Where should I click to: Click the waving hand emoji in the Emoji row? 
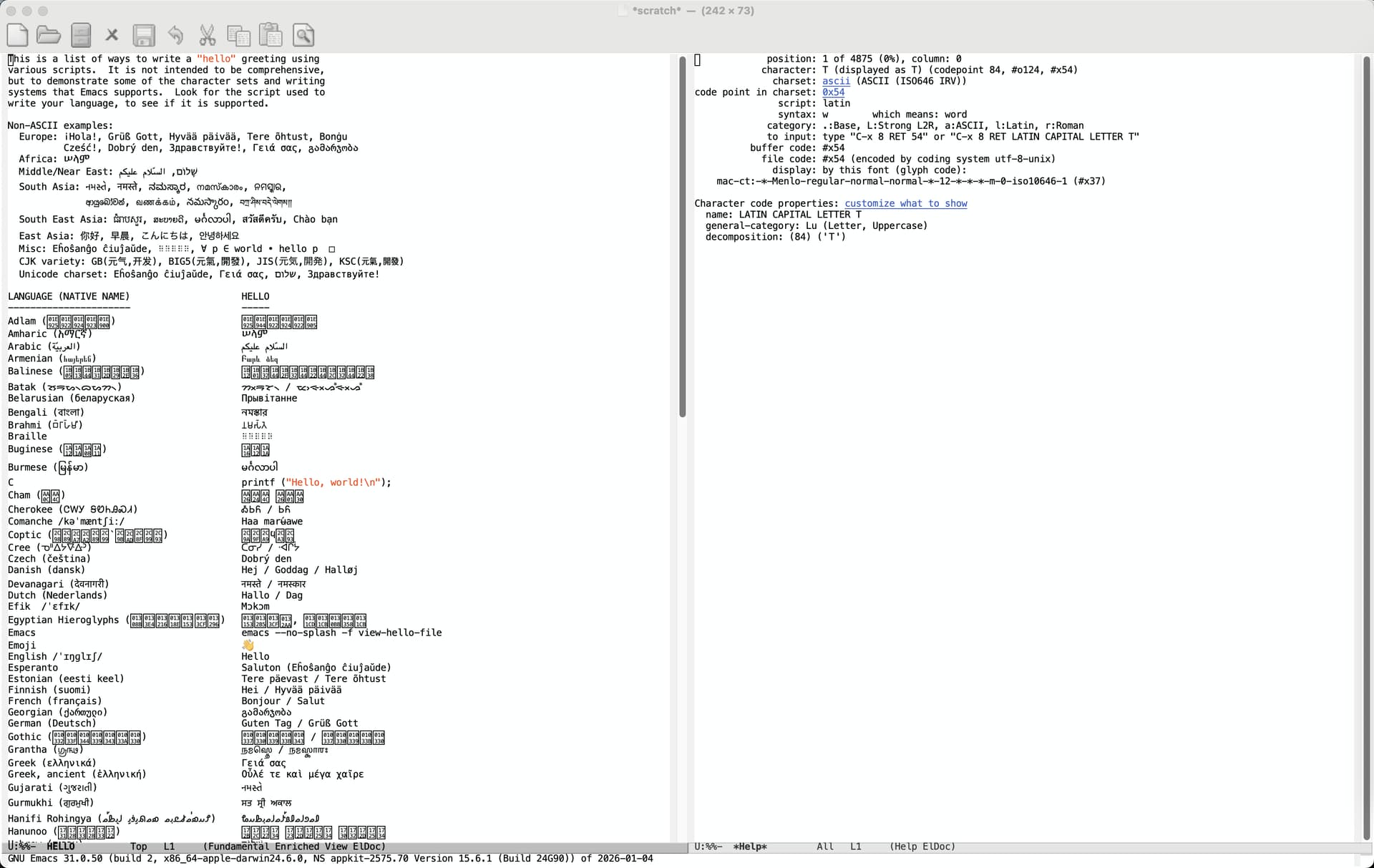(x=248, y=645)
